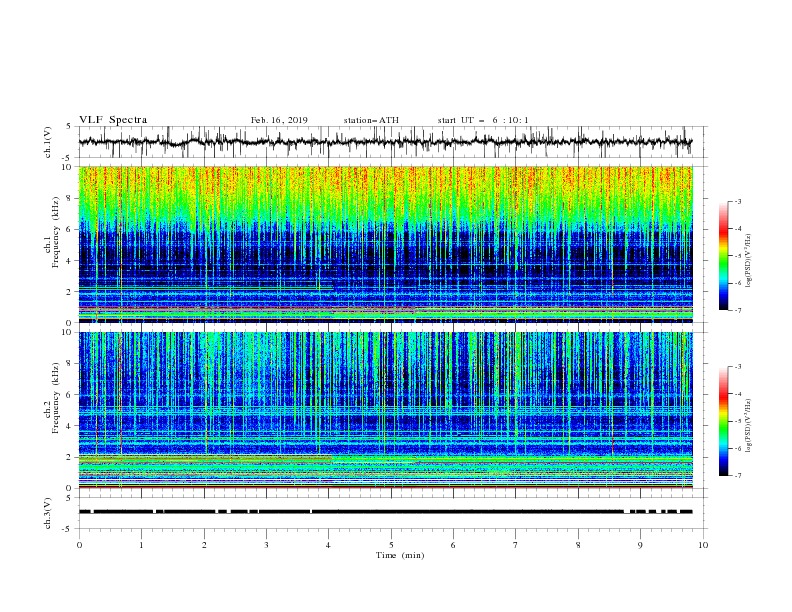The width and height of the screenshot is (792, 612).
Task: Click the "ch.3(V)" axis label
Action: pyautogui.click(x=48, y=513)
